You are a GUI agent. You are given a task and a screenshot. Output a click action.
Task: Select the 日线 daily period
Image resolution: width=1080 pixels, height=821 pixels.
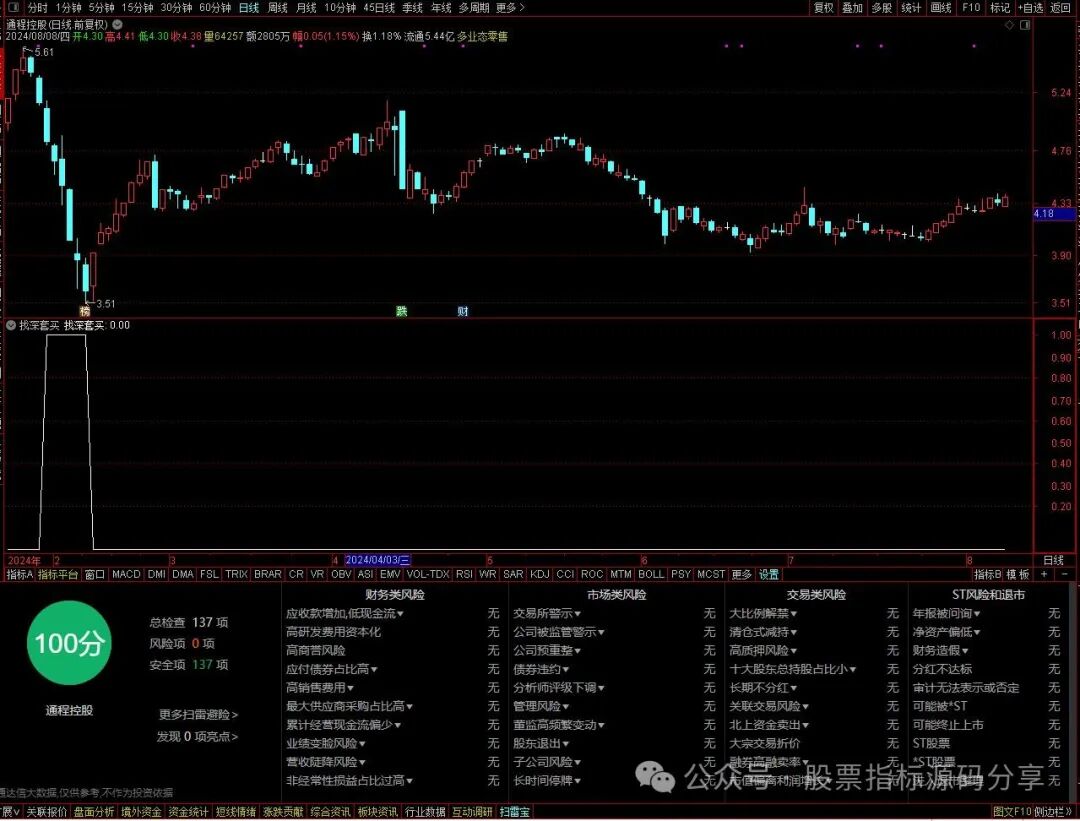pyautogui.click(x=249, y=8)
